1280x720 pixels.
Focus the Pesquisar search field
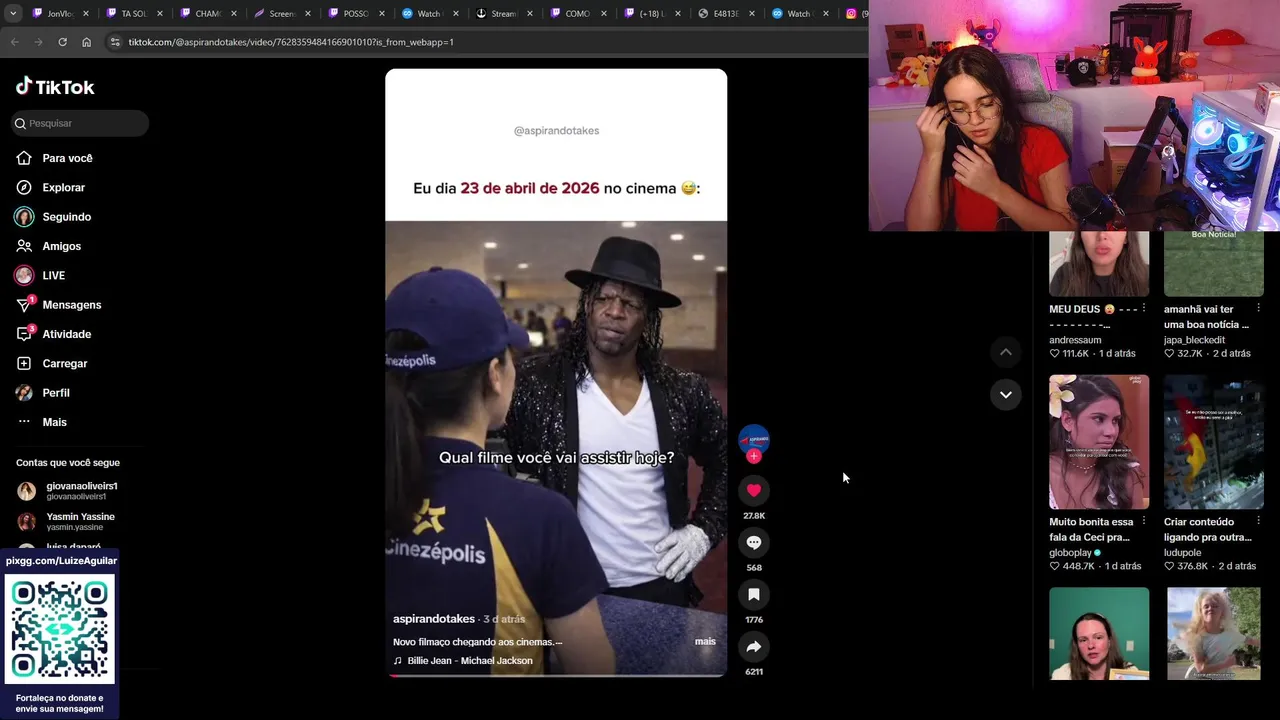click(x=79, y=123)
